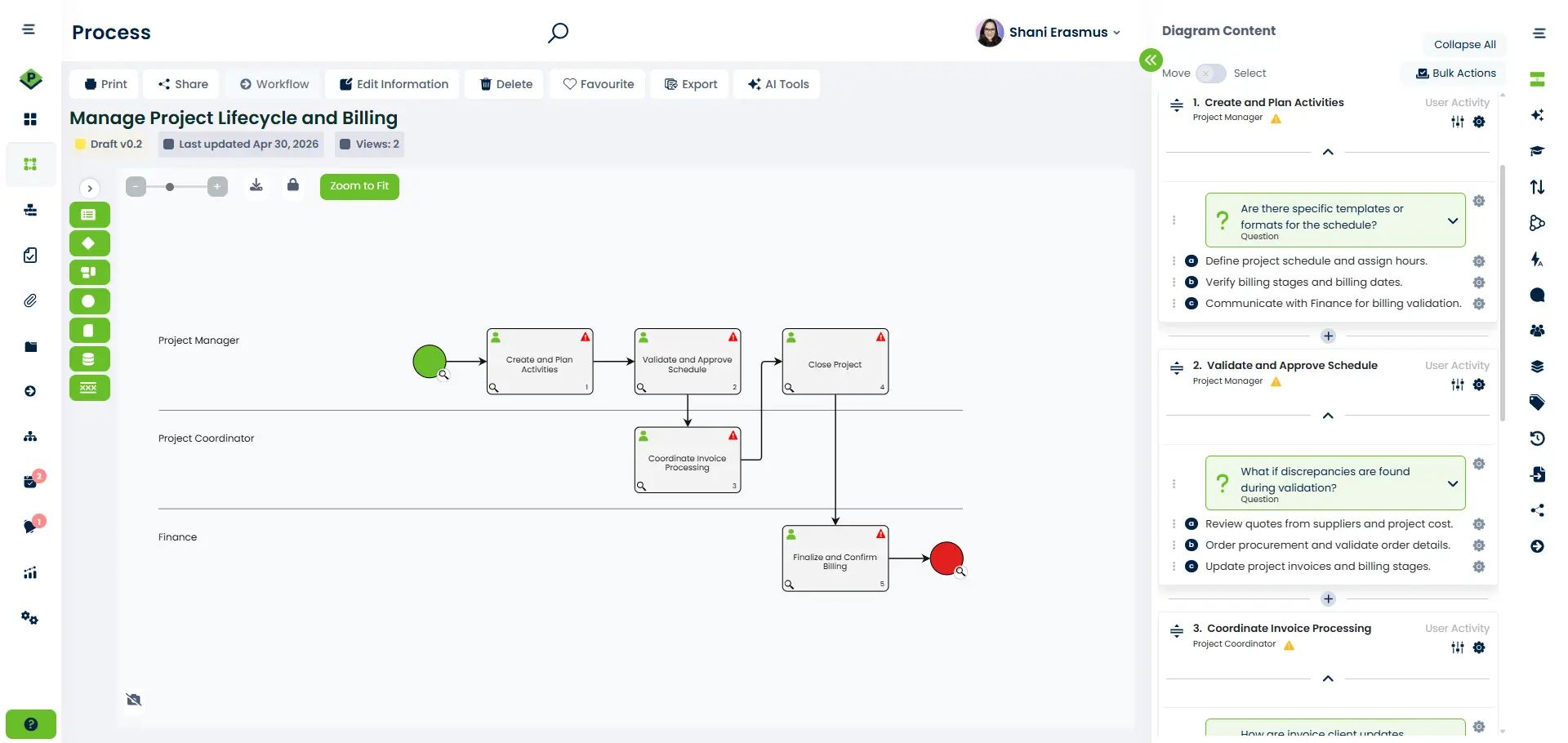Click the Collapse All button
Viewport: 1568px width, 743px height.
click(x=1464, y=45)
